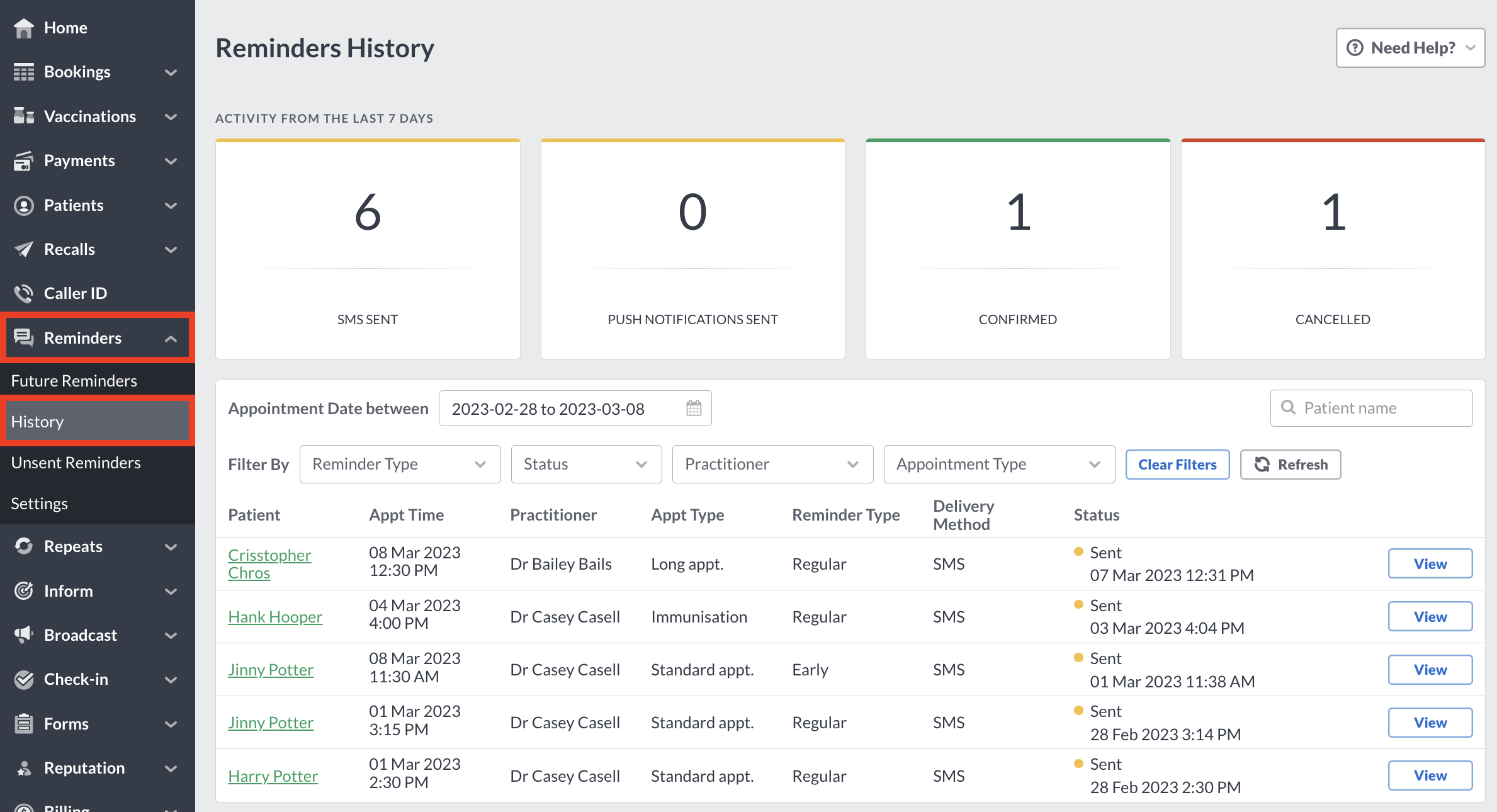This screenshot has height=812, width=1497.
Task: Click the Broadcast megaphone icon
Action: click(x=24, y=635)
